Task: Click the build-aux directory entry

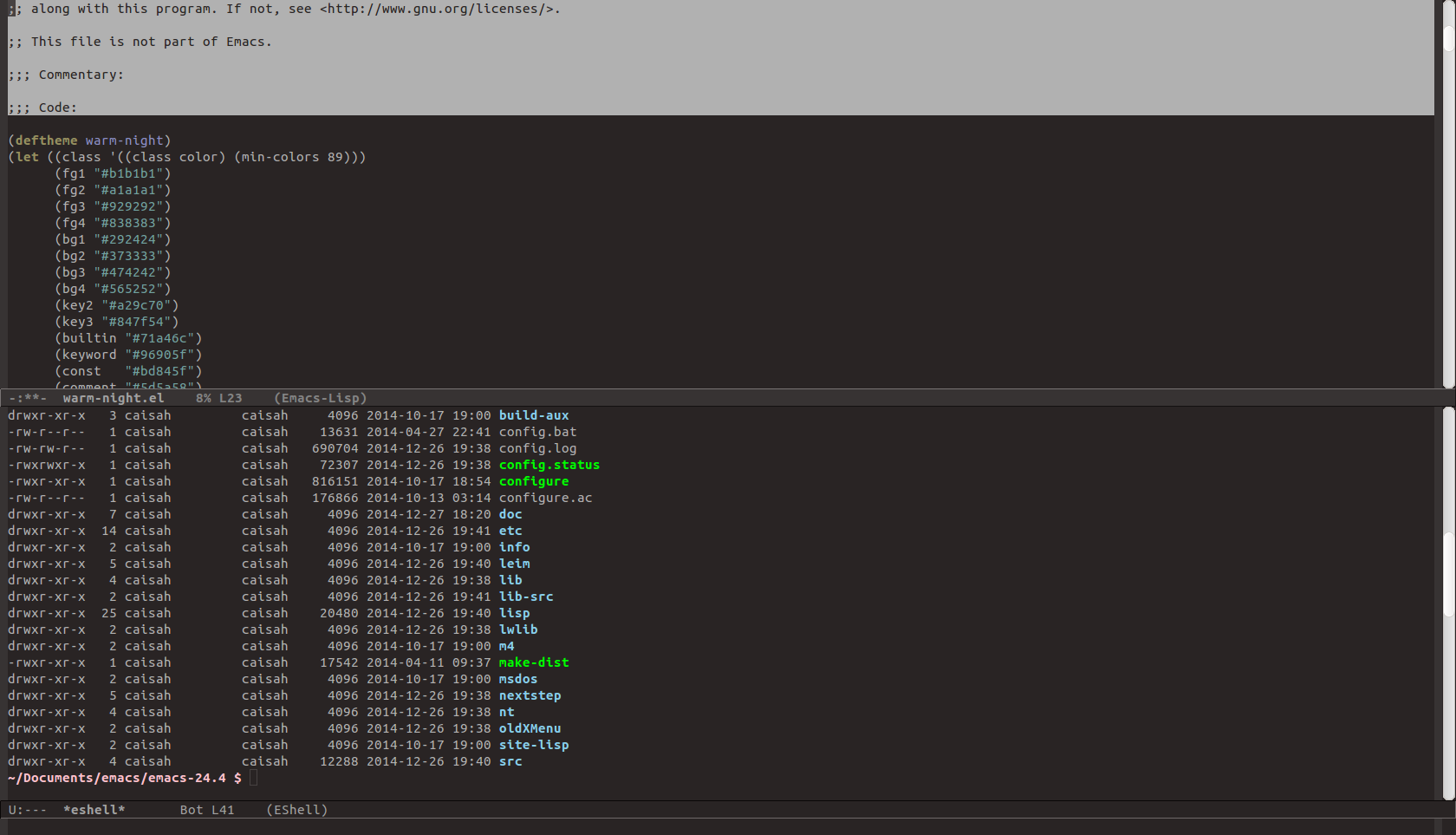Action: (x=534, y=415)
